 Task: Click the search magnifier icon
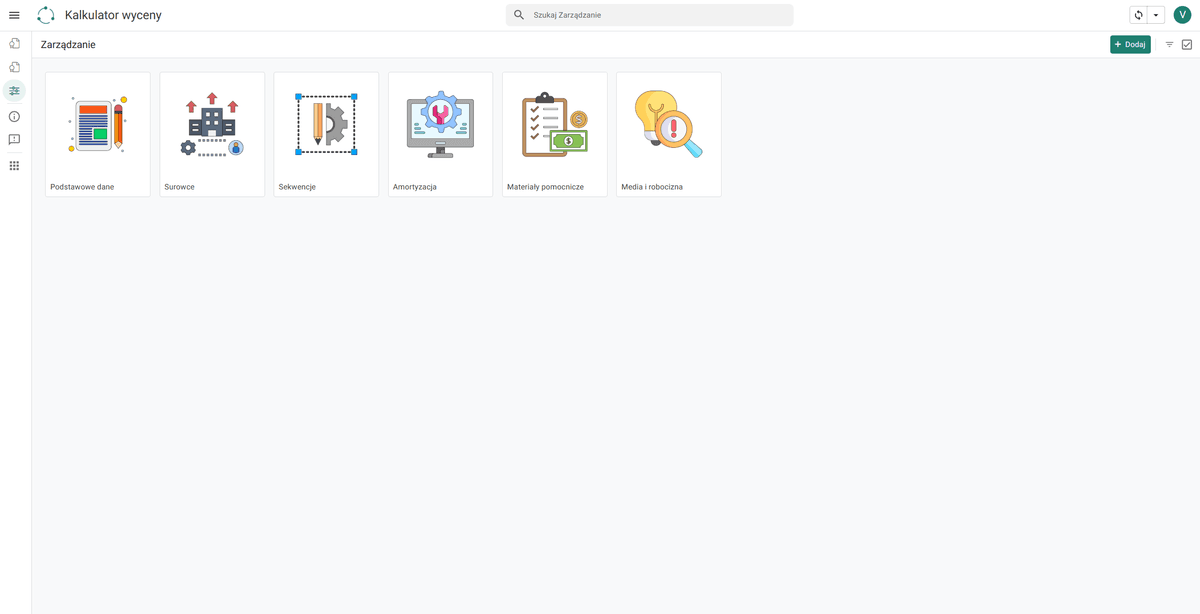519,15
